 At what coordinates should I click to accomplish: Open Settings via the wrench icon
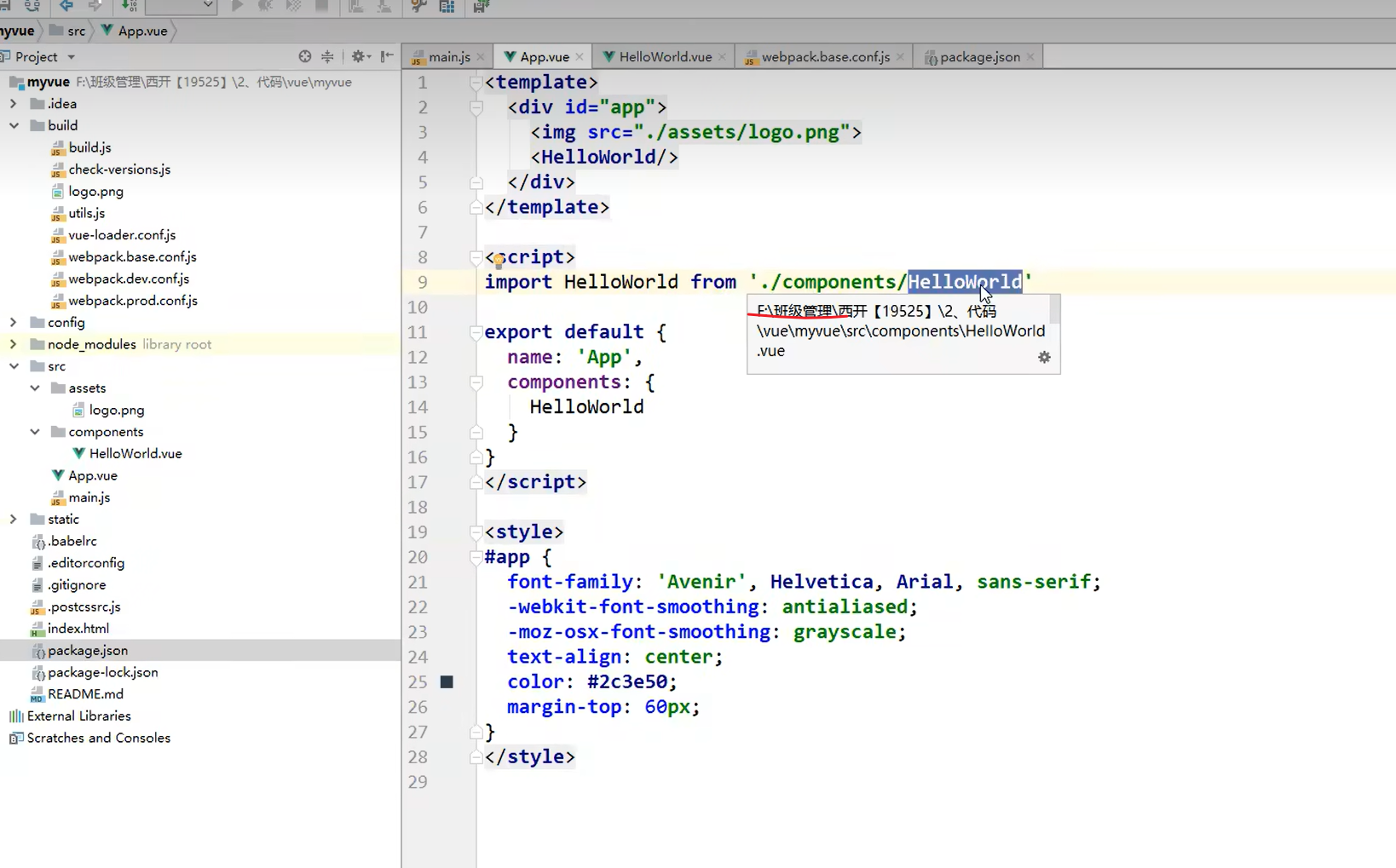click(x=418, y=6)
